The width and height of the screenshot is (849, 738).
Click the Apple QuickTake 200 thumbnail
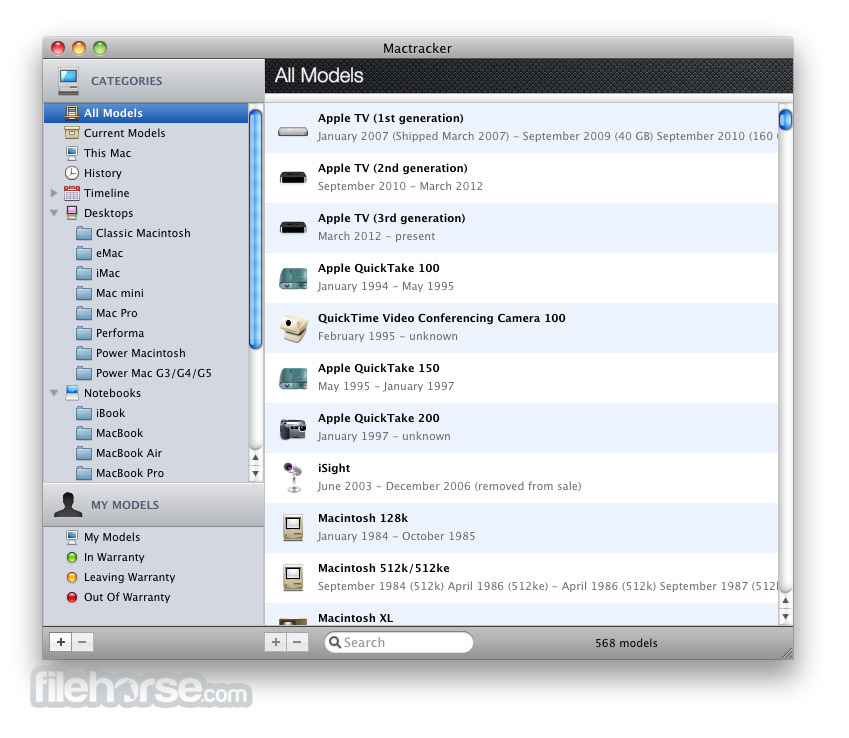[293, 428]
